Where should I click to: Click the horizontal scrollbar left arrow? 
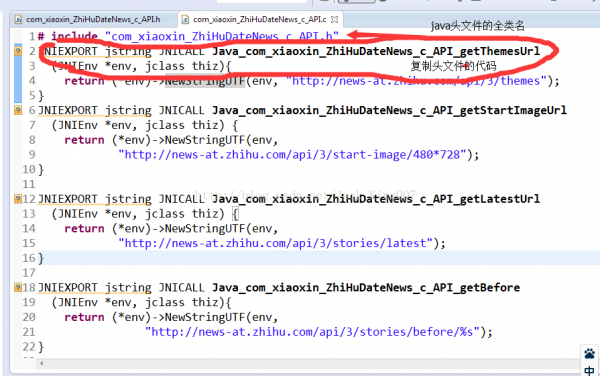[x=41, y=363]
